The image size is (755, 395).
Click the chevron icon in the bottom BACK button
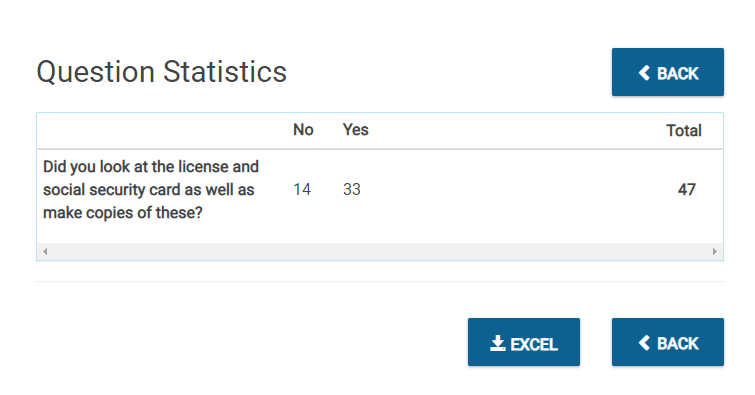644,343
